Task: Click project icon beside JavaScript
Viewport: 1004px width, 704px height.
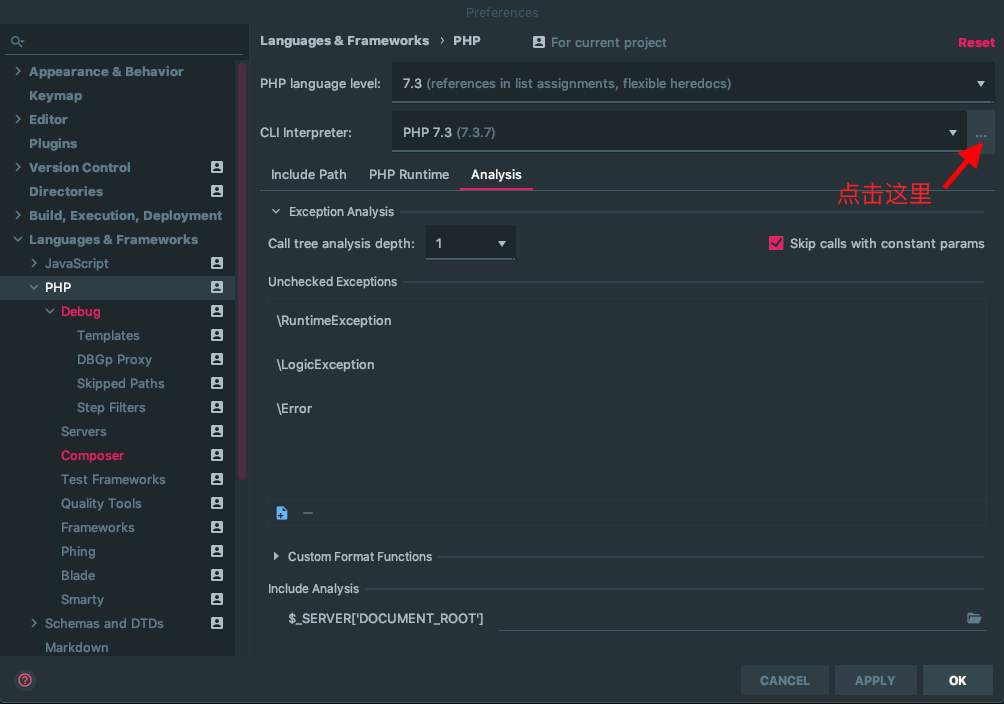Action: (217, 263)
